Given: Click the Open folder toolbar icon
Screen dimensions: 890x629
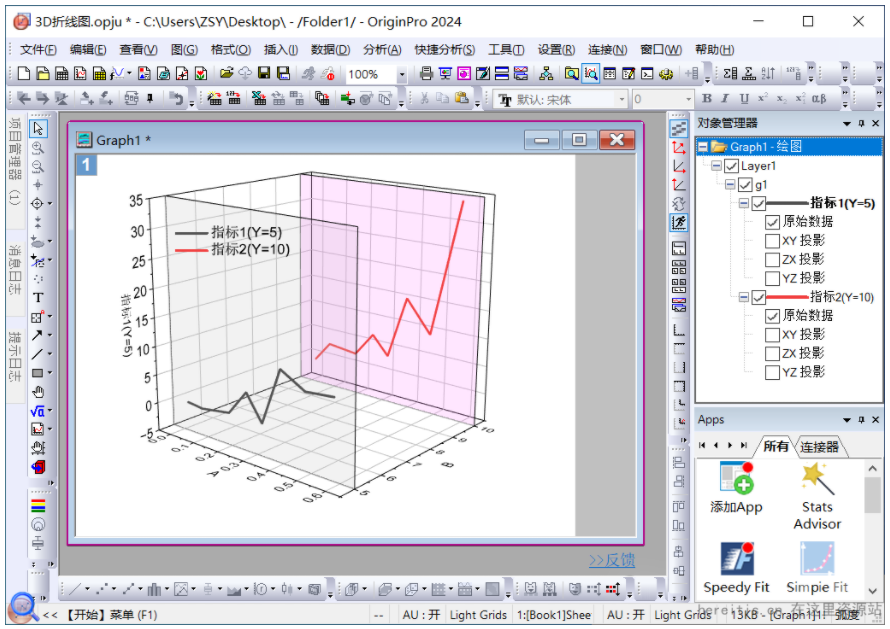Looking at the screenshot, I should pyautogui.click(x=226, y=73).
